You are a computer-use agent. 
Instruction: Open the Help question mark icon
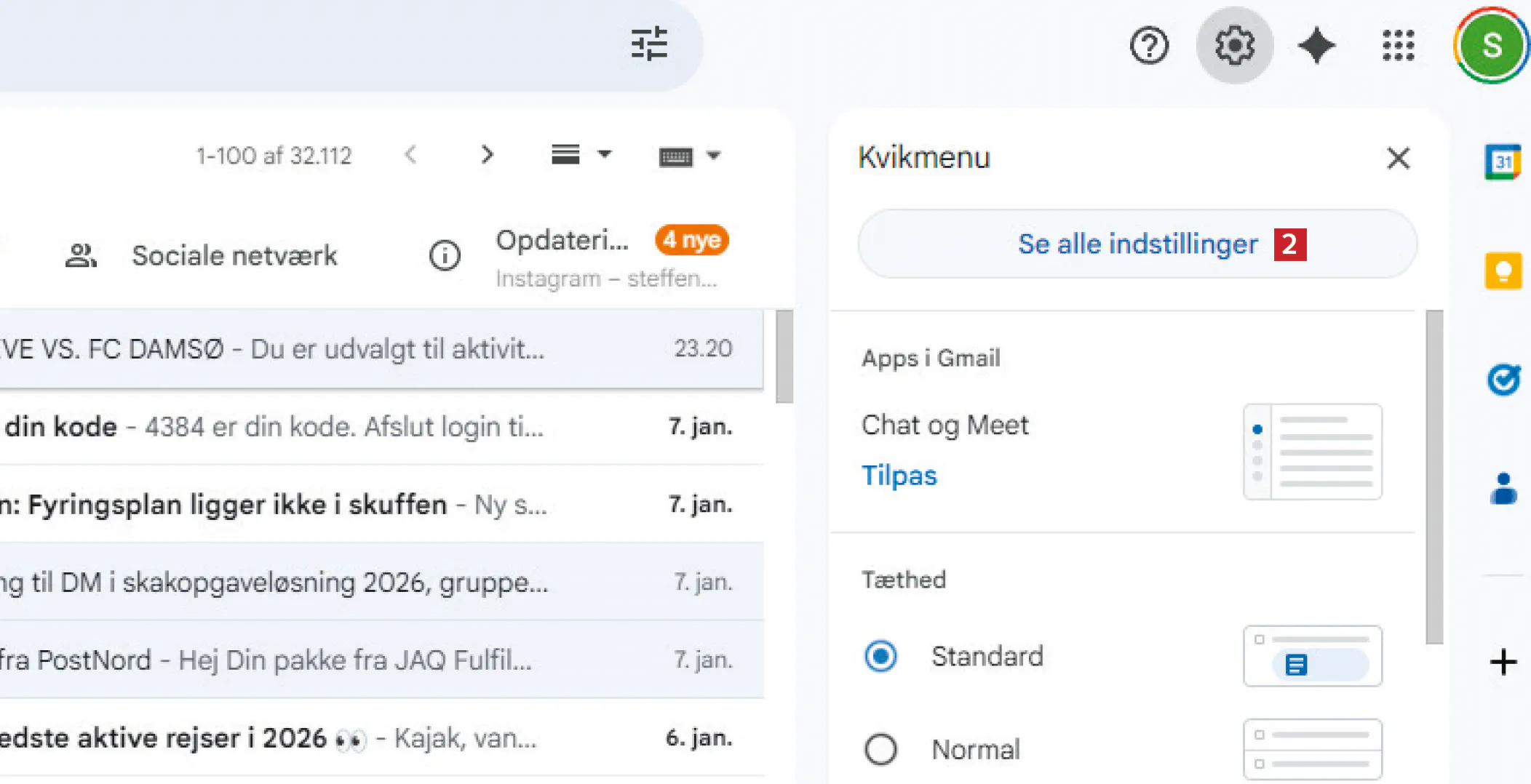[x=1149, y=46]
